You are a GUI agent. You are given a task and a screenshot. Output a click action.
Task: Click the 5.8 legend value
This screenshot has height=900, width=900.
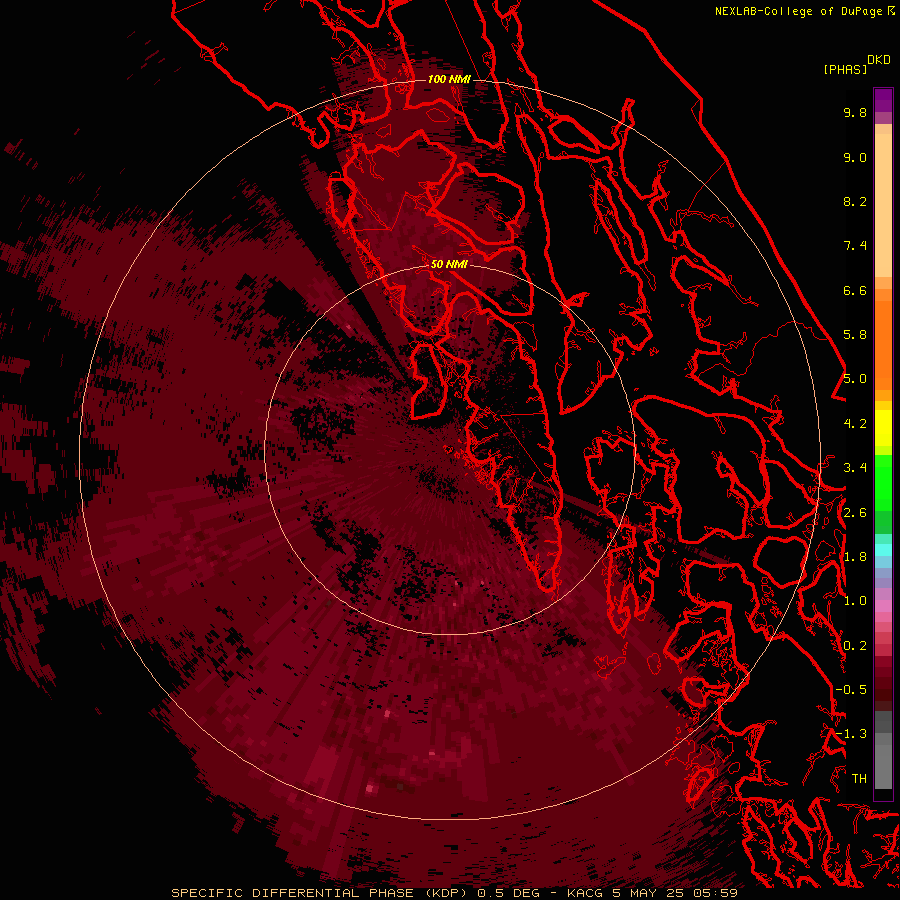855,335
